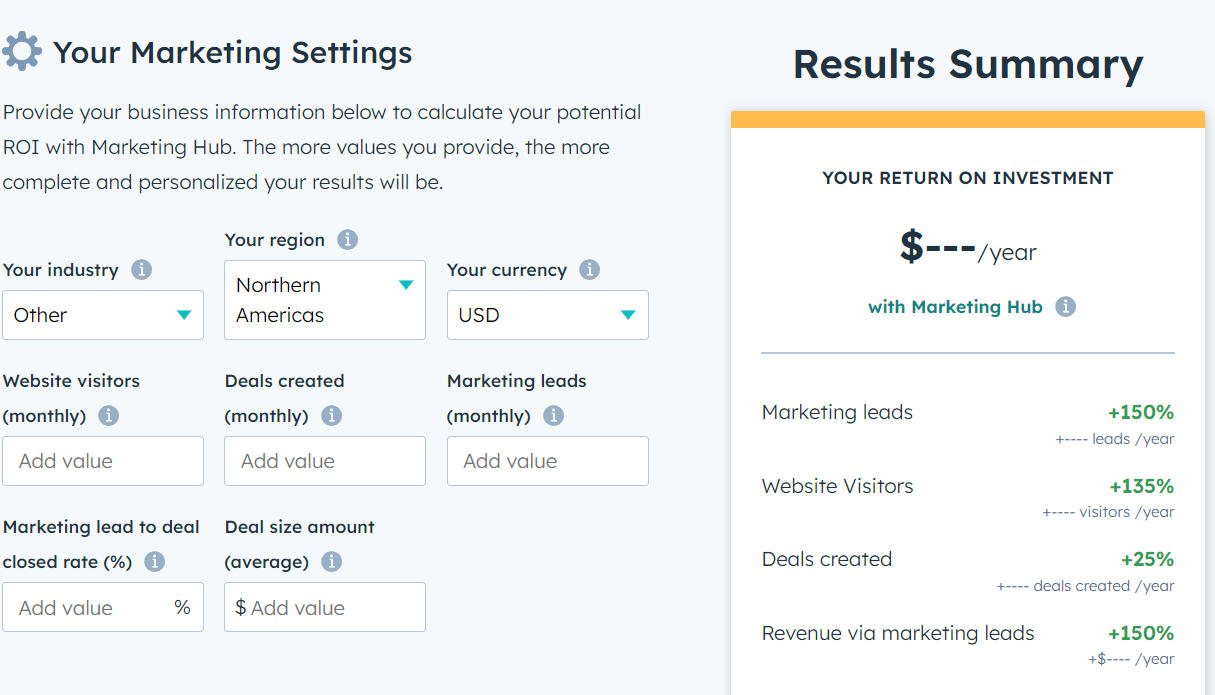
Task: Show info for Deal size amount
Action: click(x=332, y=562)
